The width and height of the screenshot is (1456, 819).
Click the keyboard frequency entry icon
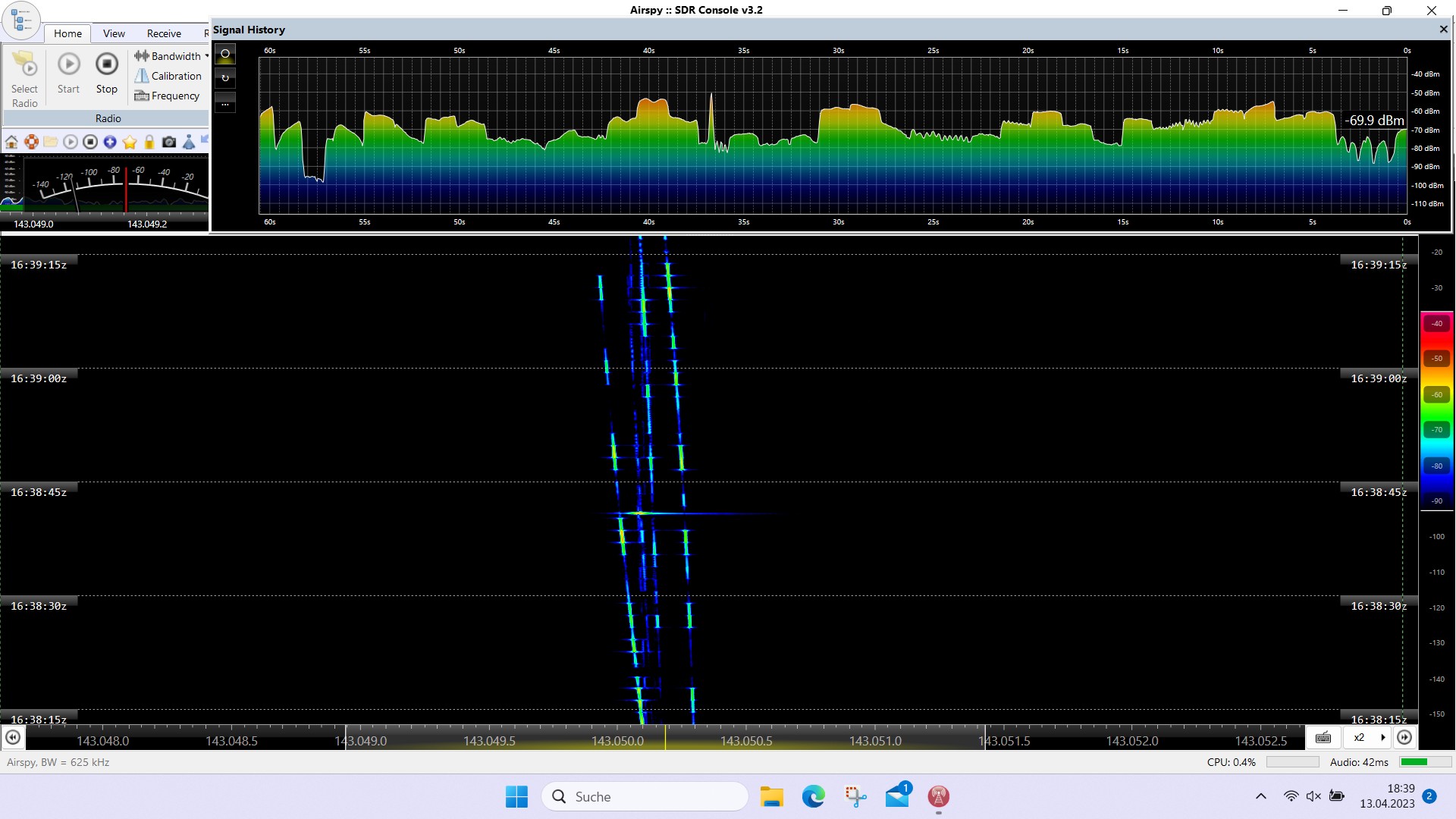pyautogui.click(x=1323, y=738)
